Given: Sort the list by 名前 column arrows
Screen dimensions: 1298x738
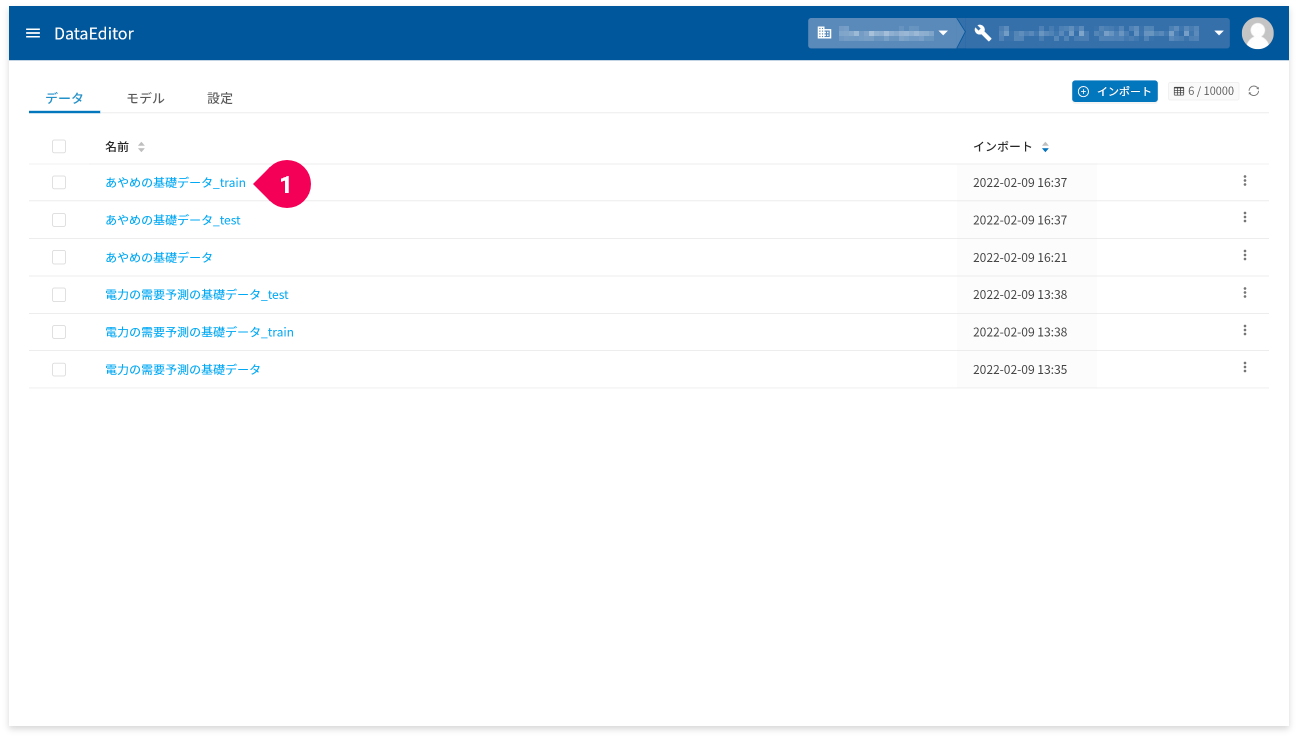Looking at the screenshot, I should click(141, 147).
